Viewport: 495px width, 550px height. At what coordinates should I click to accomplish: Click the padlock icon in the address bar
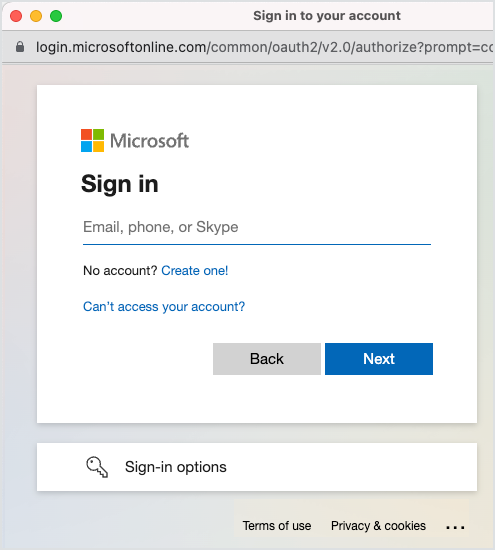point(20,47)
